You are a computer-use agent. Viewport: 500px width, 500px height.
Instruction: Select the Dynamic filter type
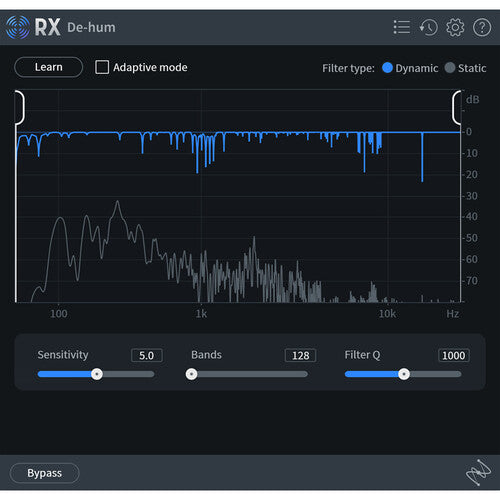point(387,68)
